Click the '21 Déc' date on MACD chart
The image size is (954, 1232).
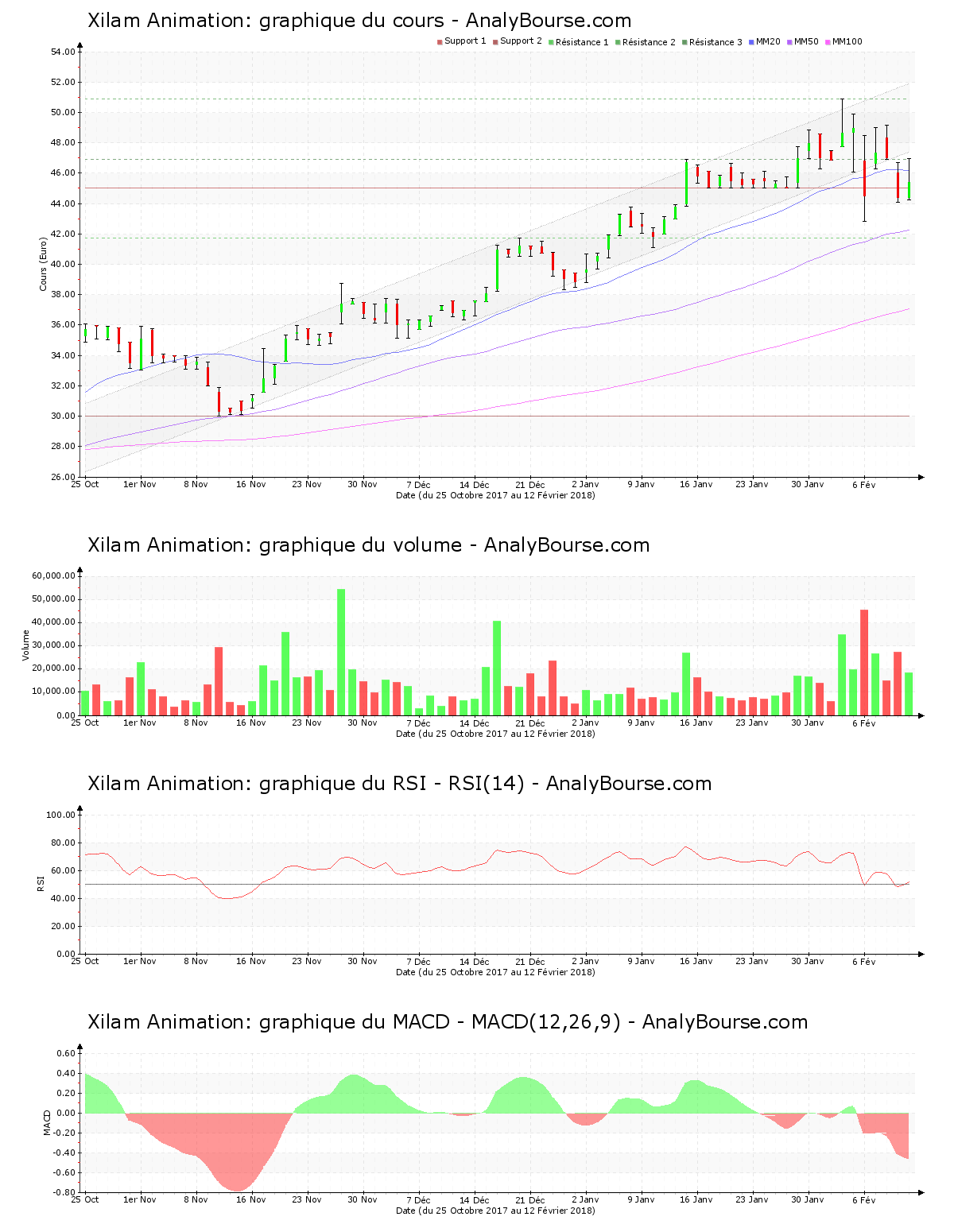pyautogui.click(x=530, y=1200)
